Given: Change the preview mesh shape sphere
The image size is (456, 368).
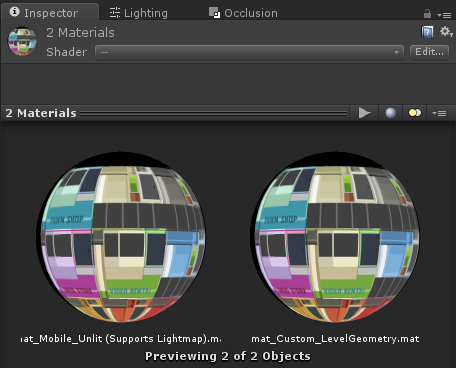Looking at the screenshot, I should 391,113.
